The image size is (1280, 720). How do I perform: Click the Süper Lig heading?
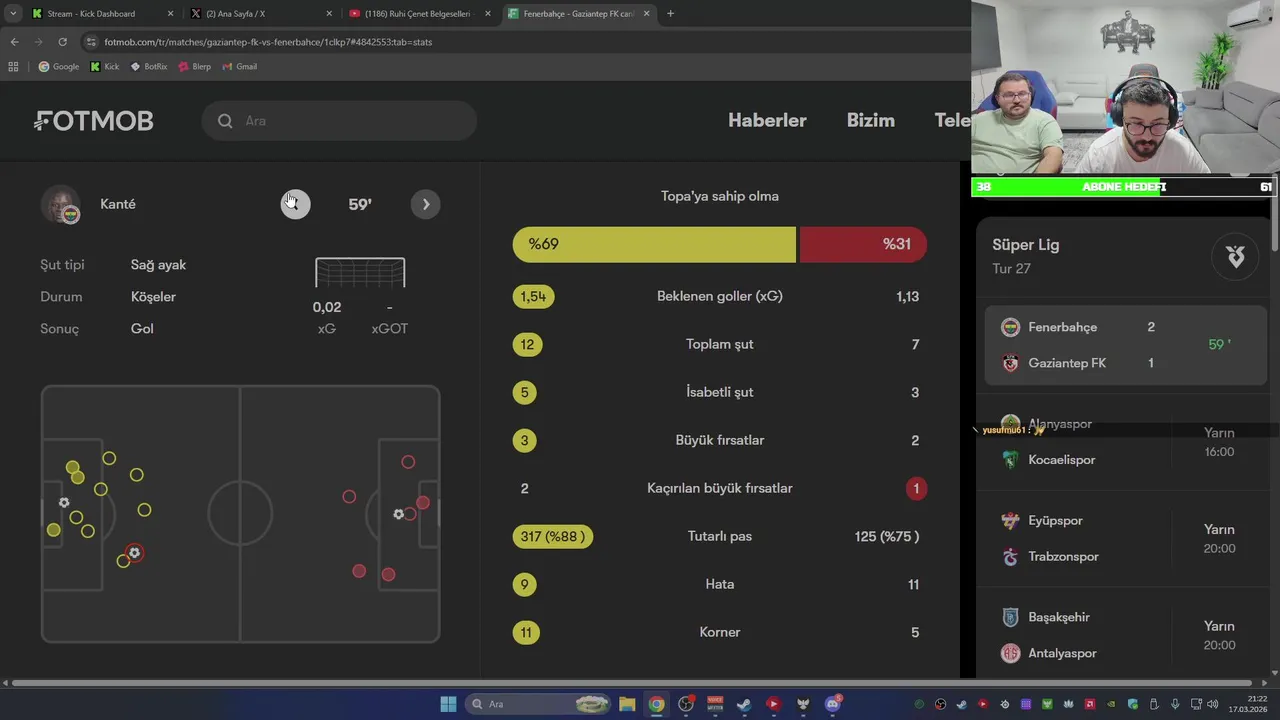1026,245
